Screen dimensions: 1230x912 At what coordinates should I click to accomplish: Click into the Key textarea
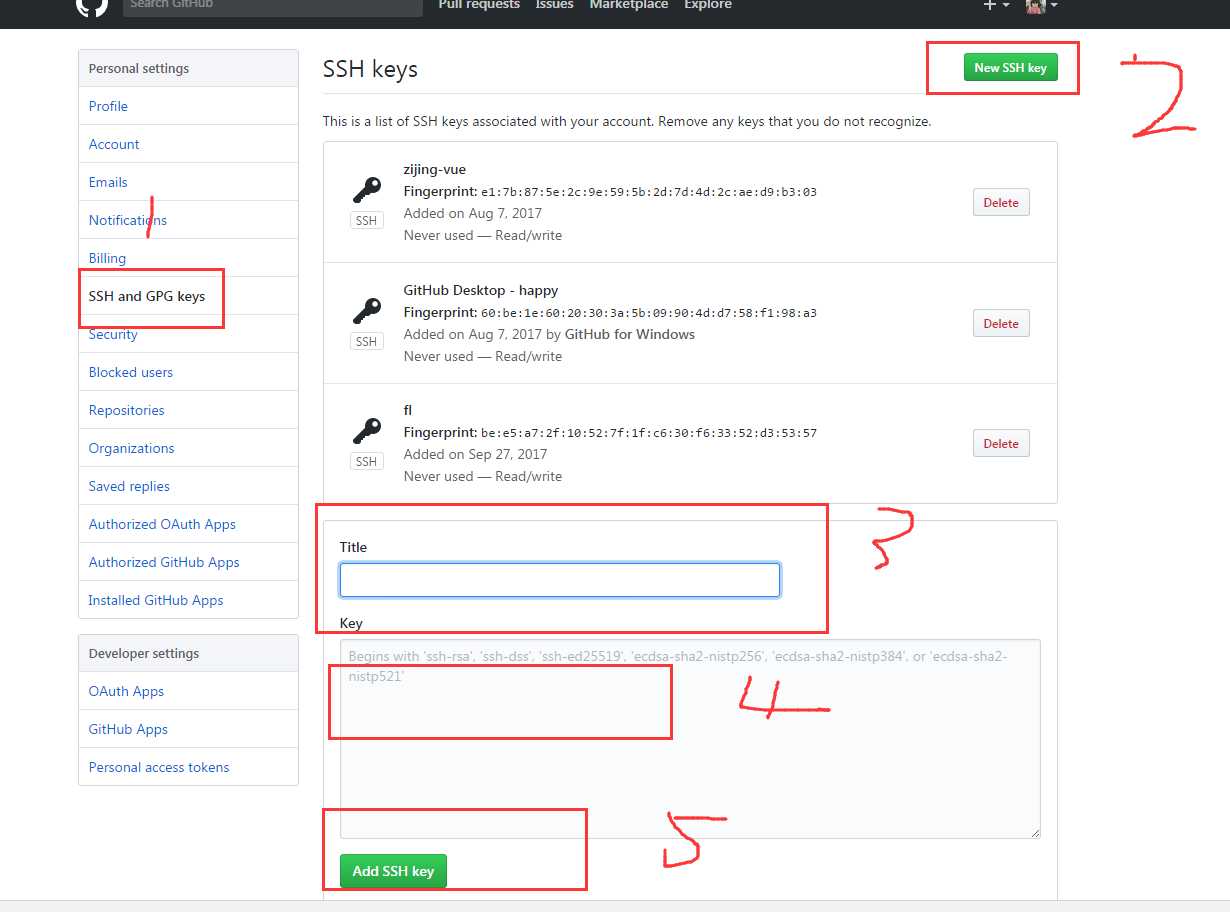click(690, 739)
